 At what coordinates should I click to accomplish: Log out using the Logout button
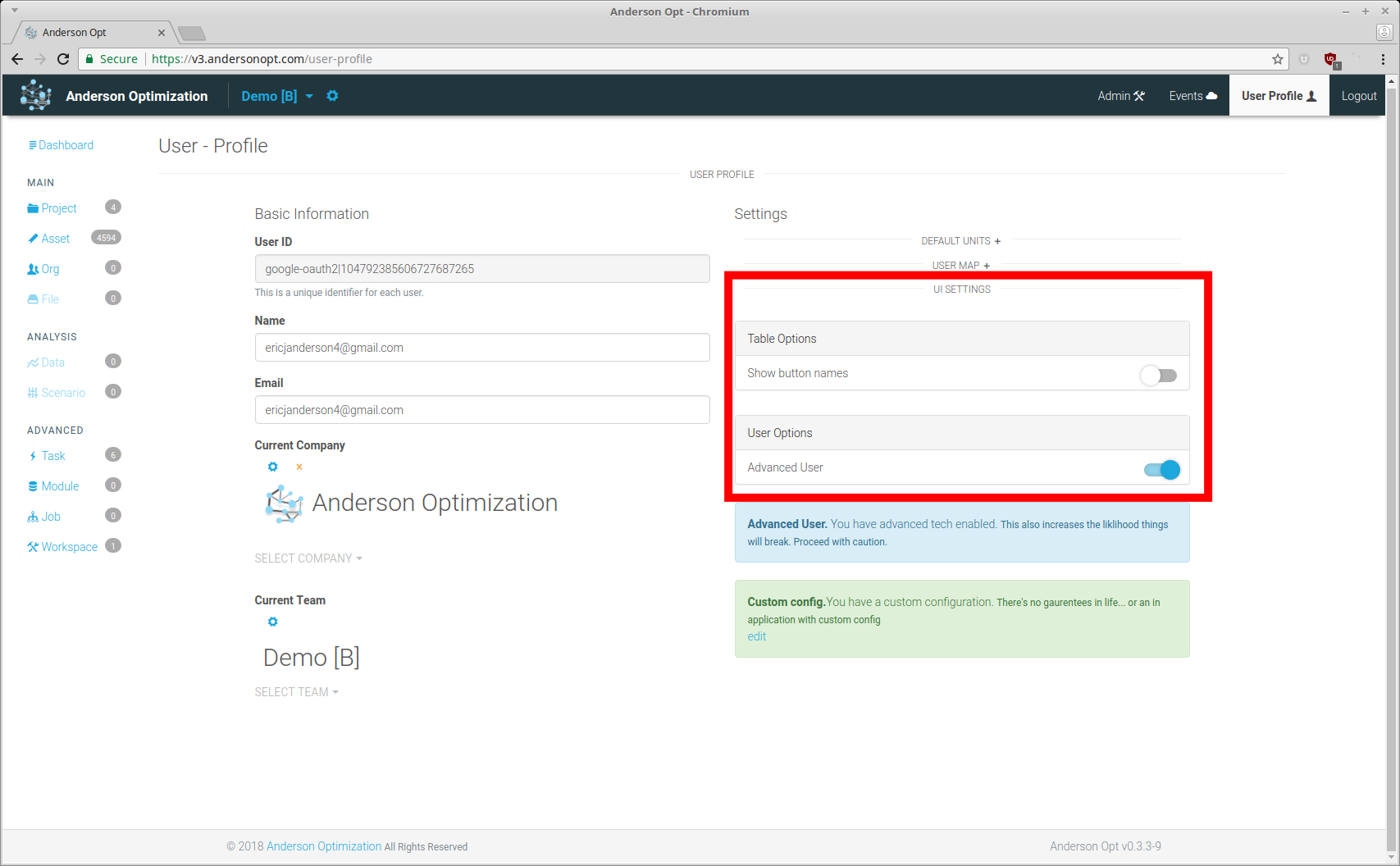click(1358, 96)
